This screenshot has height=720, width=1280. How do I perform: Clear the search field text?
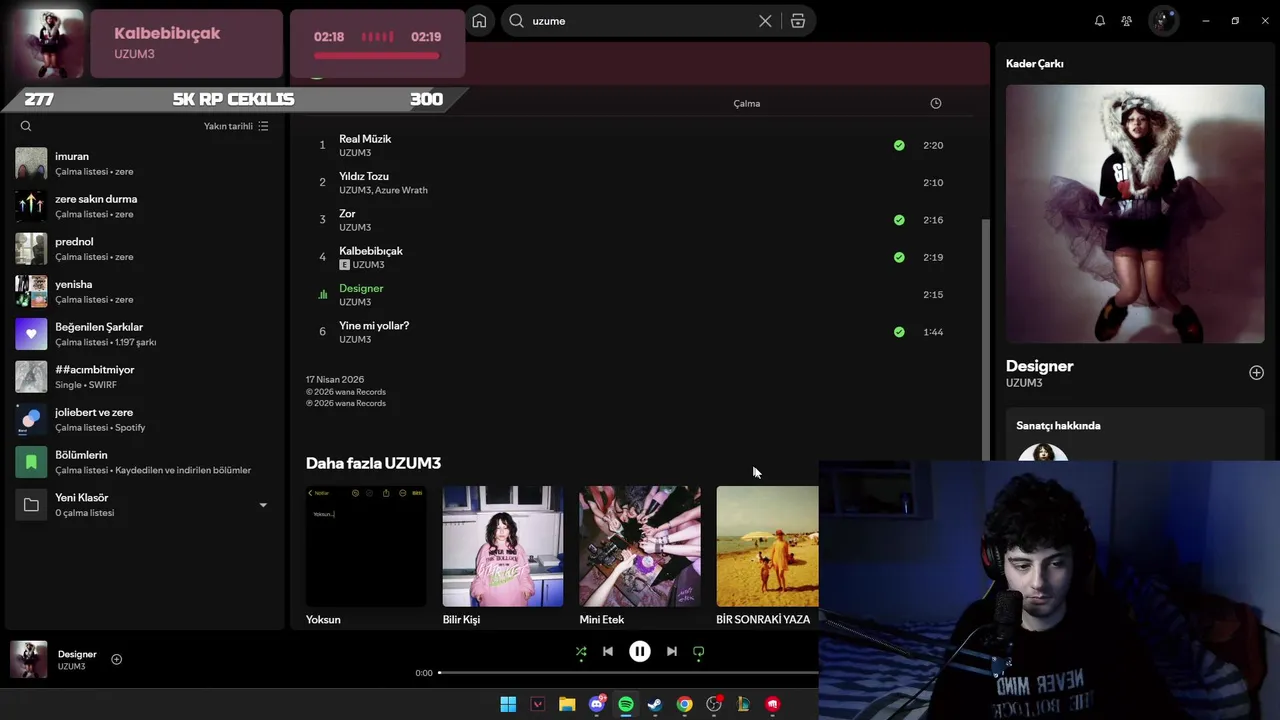(765, 21)
